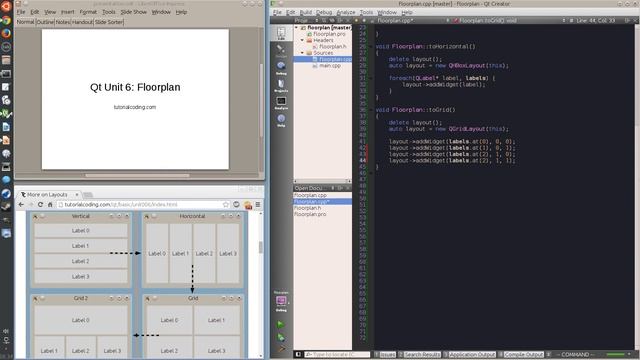Click Chrome page vertical scrollbar
640x360 pixels.
(260, 247)
